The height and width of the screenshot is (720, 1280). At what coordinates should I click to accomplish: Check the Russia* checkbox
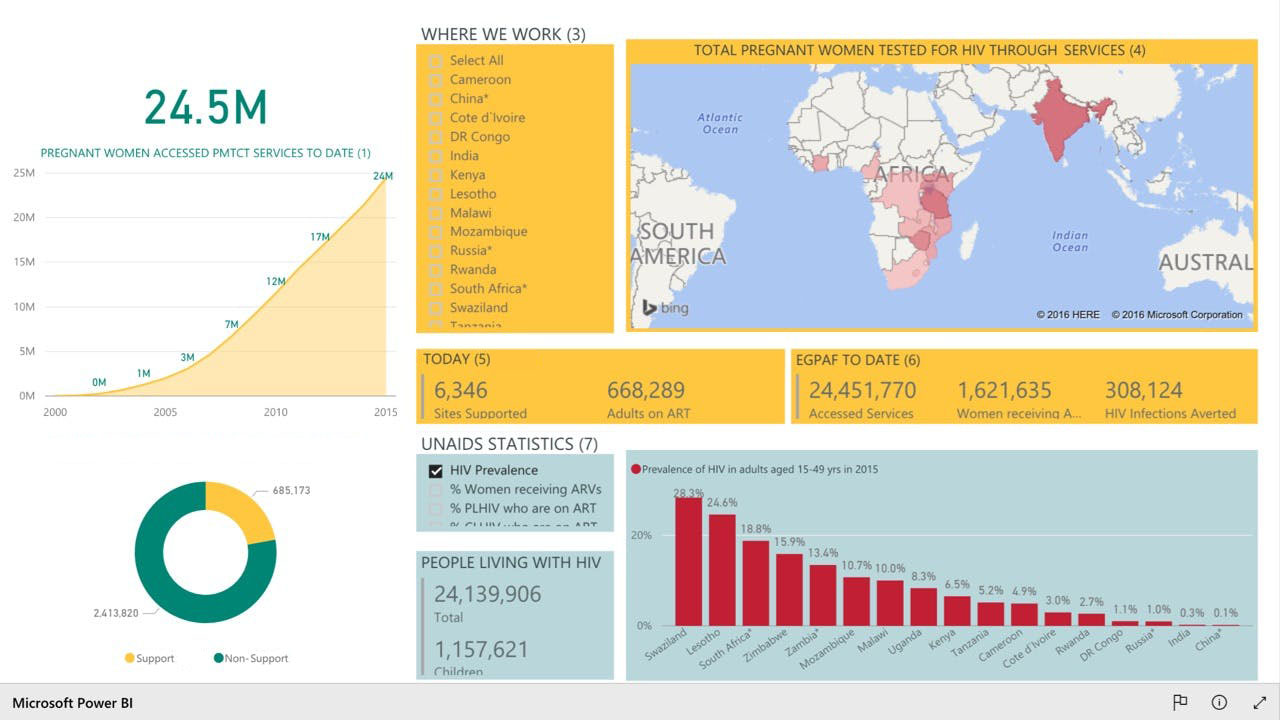point(436,251)
